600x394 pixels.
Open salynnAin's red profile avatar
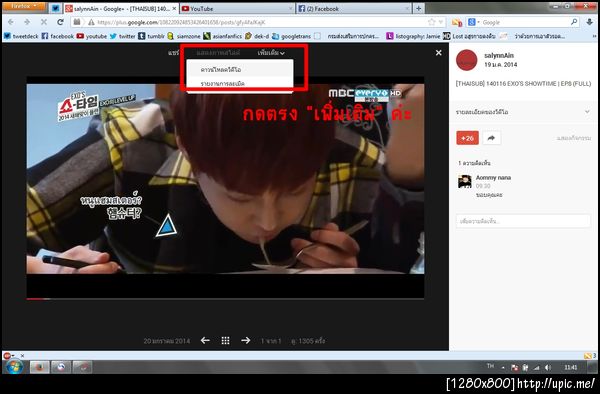(466, 60)
